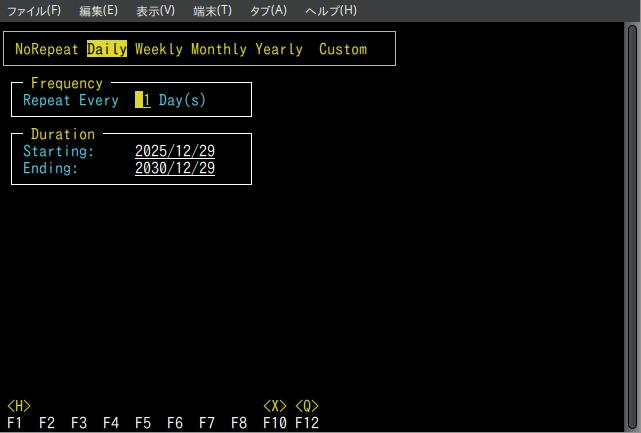641x433 pixels.
Task: Edit the Starting date 2025/12/29
Action: pyautogui.click(x=175, y=151)
